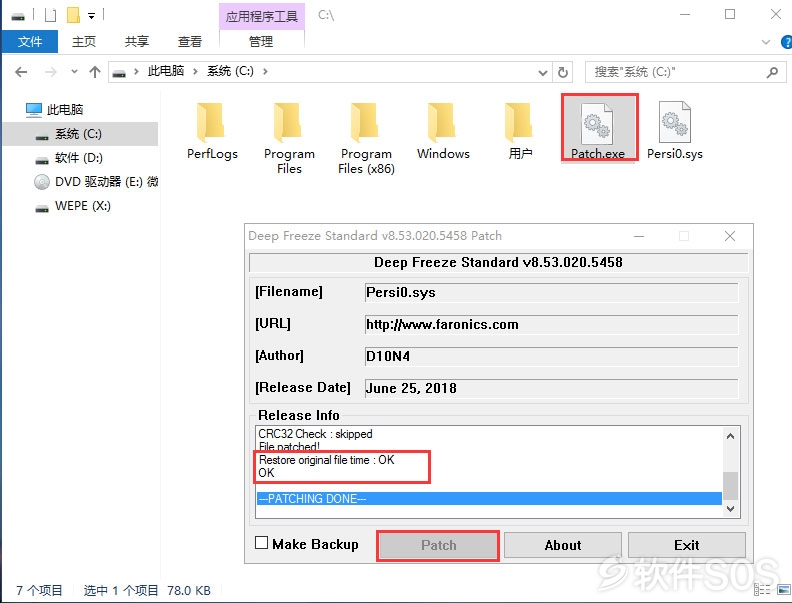
Task: Minimize the Deep Freeze Patch window
Action: coord(639,236)
